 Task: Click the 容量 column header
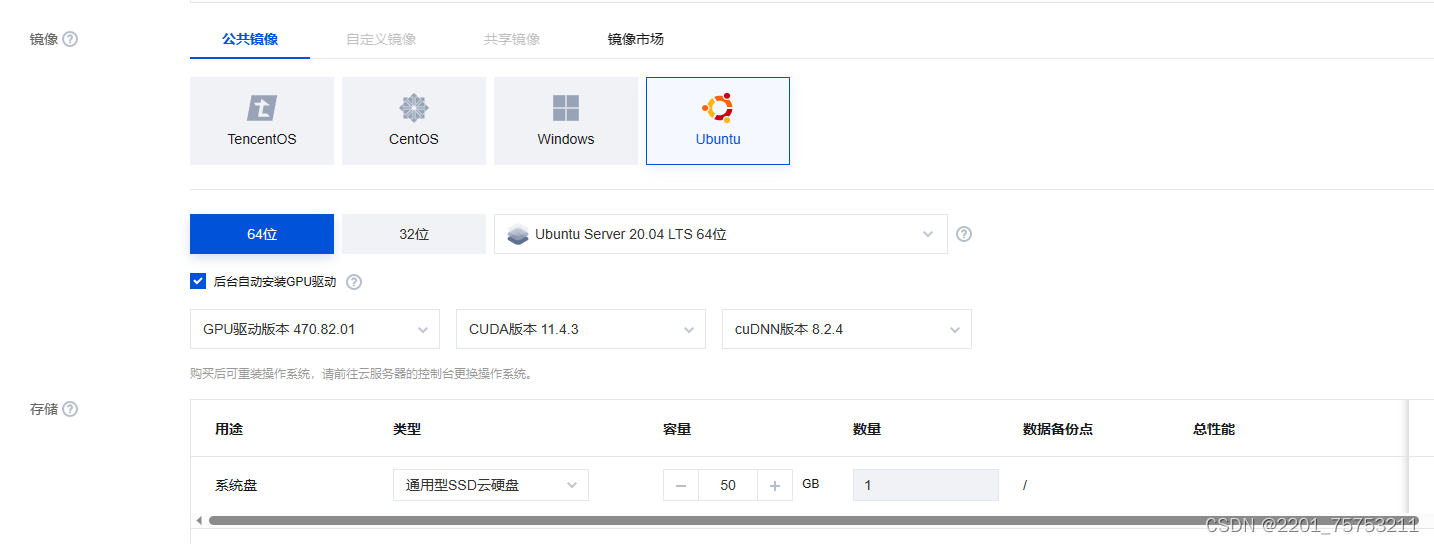pos(677,429)
